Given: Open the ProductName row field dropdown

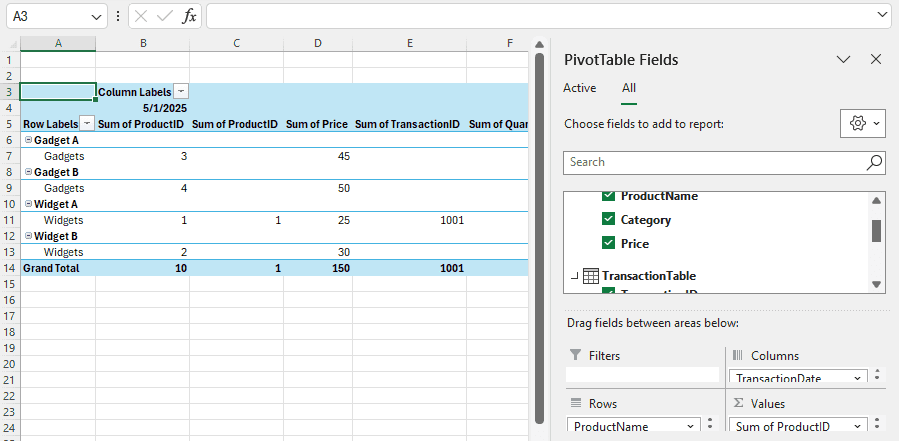Looking at the screenshot, I should click(x=690, y=426).
